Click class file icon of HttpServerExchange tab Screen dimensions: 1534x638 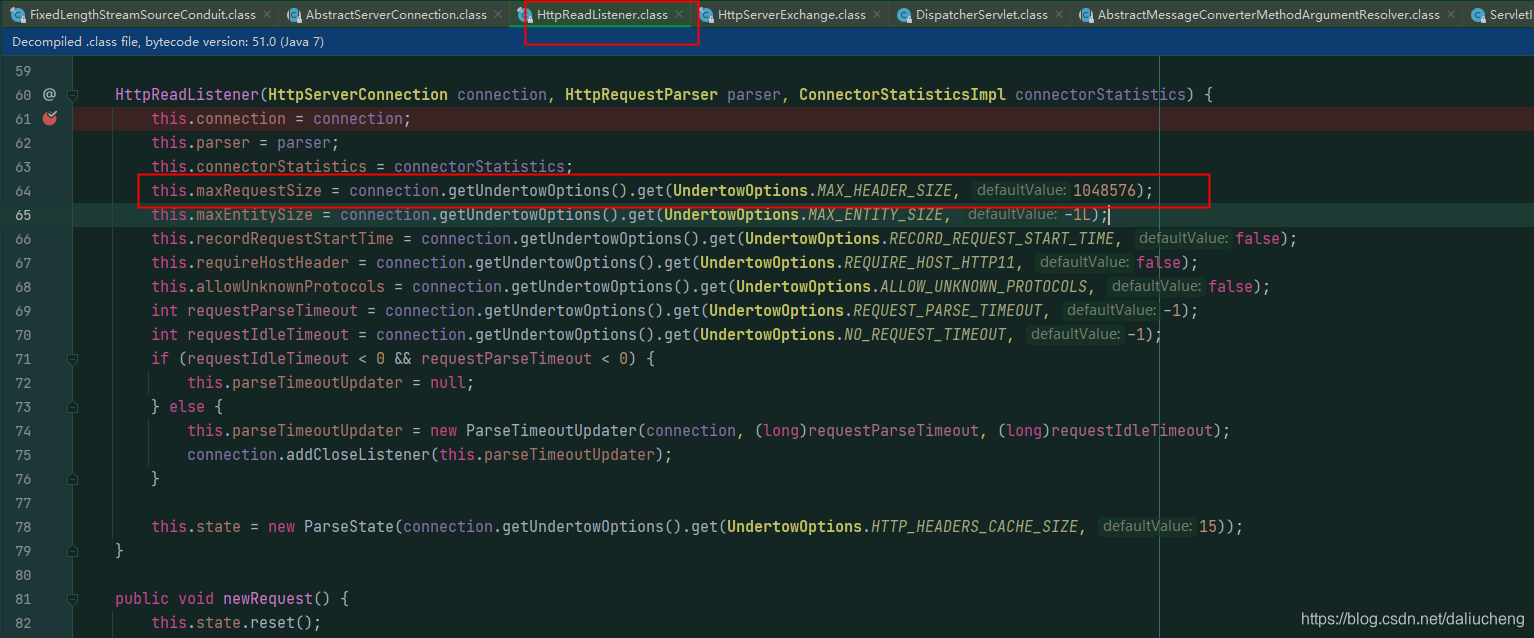[706, 15]
